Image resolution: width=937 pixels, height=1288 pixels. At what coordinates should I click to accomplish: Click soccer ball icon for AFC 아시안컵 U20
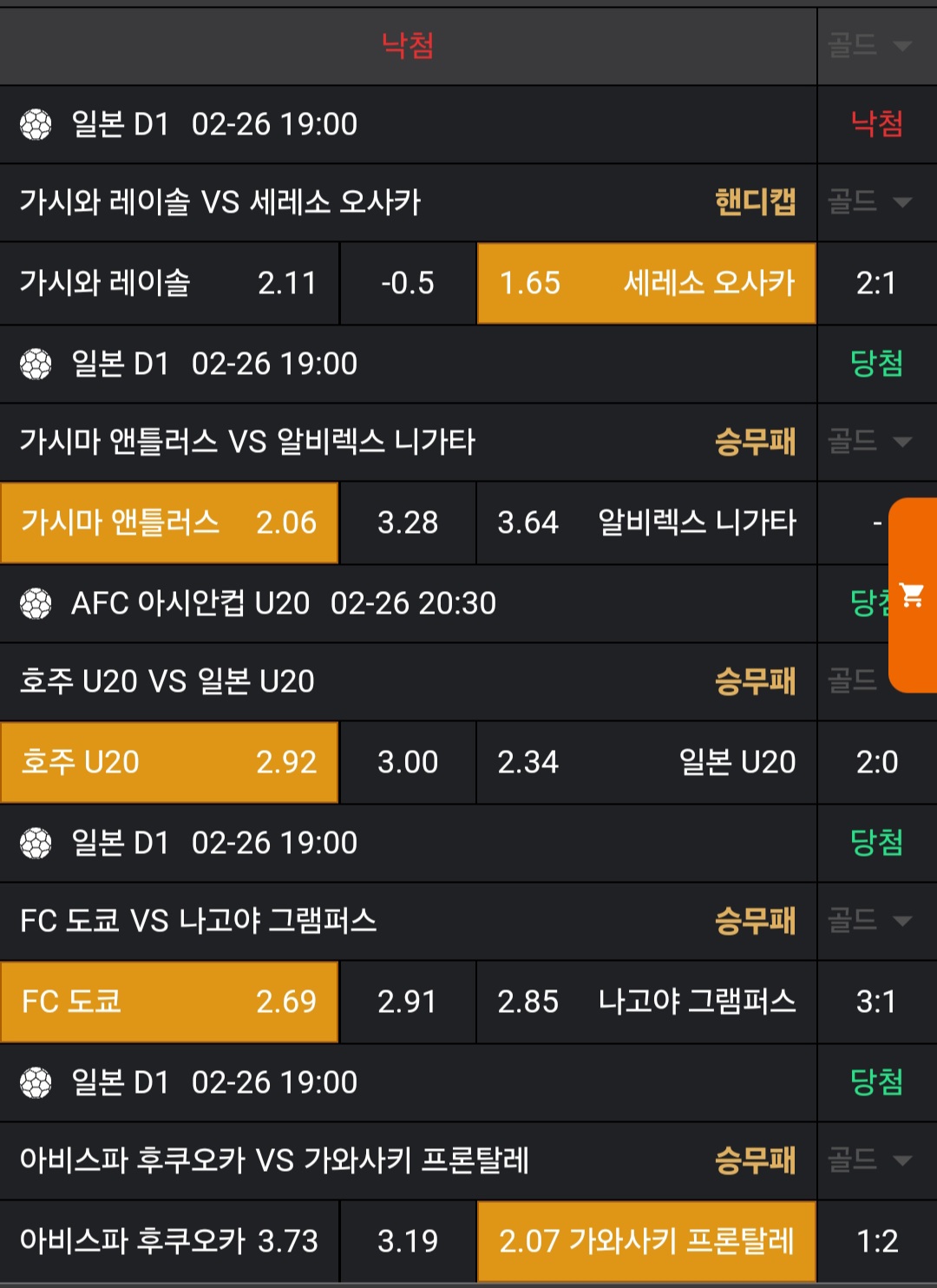tap(36, 604)
